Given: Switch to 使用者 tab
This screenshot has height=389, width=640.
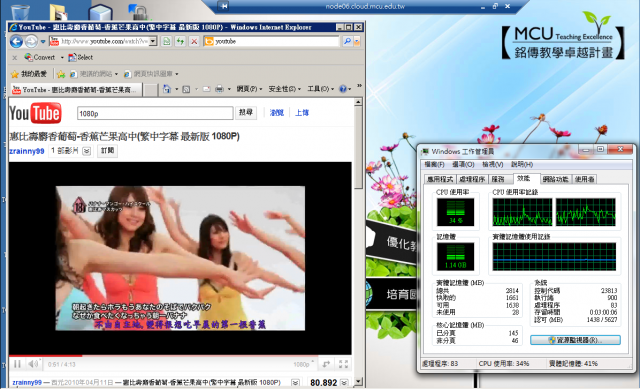Looking at the screenshot, I should point(584,179).
